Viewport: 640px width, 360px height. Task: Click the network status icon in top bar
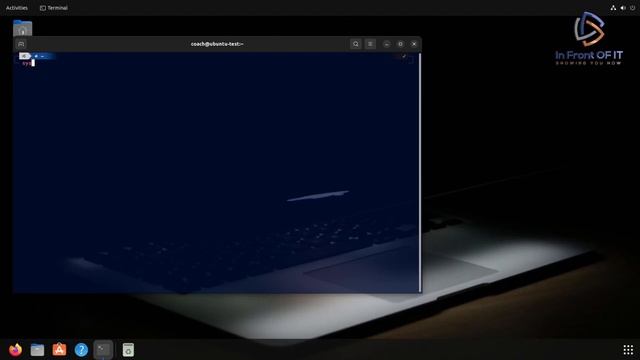(613, 8)
